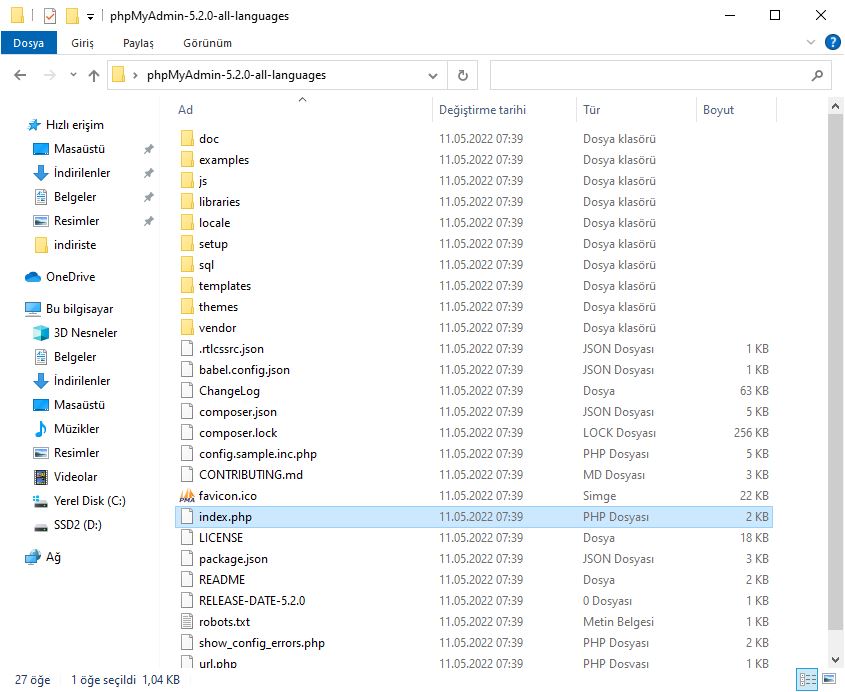The width and height of the screenshot is (845, 692).
Task: Select config.sample.inc.php file name
Action: (x=258, y=454)
